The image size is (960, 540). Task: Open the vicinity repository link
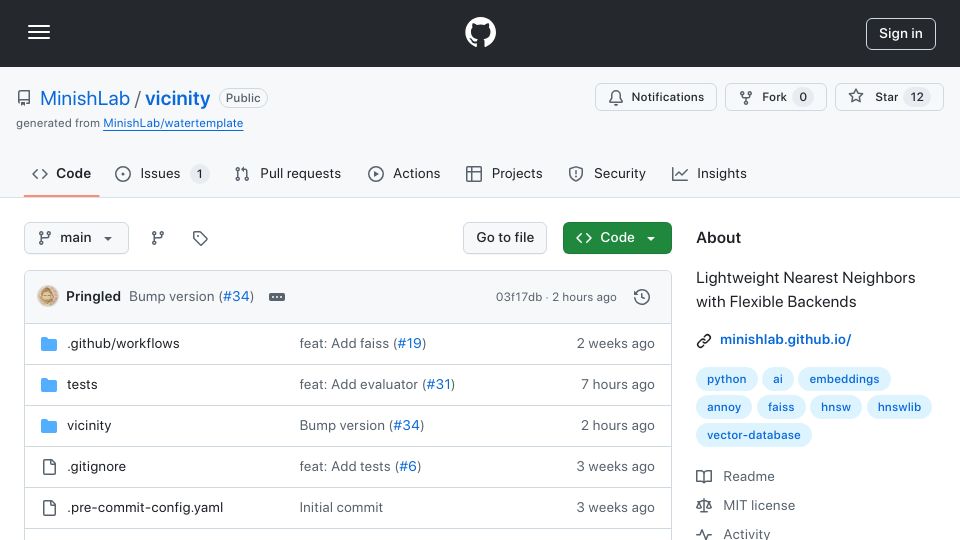[178, 98]
